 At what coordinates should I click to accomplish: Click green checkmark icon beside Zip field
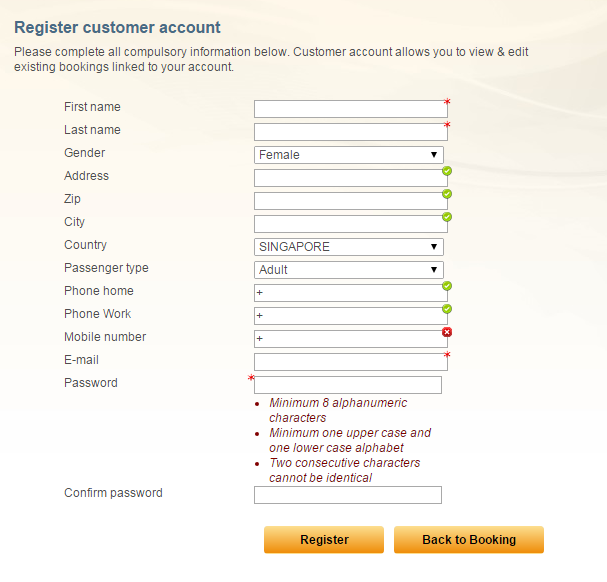447,194
